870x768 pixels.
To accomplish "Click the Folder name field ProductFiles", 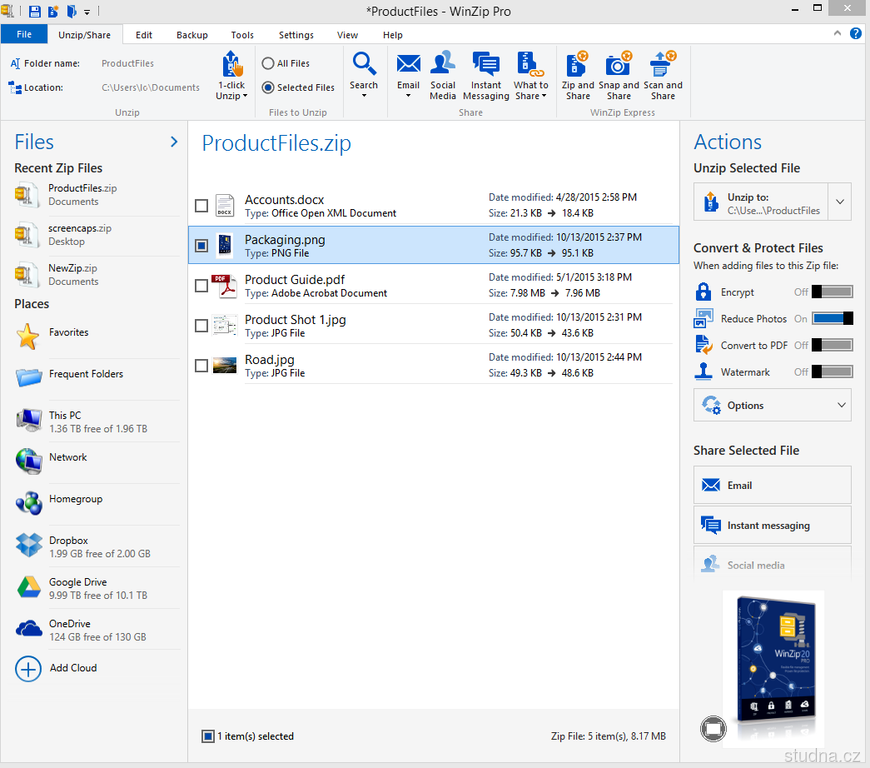I will point(128,63).
